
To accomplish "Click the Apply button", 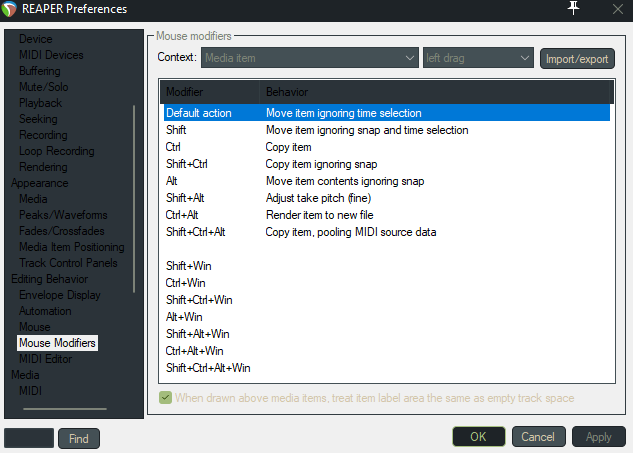I will click(599, 436).
